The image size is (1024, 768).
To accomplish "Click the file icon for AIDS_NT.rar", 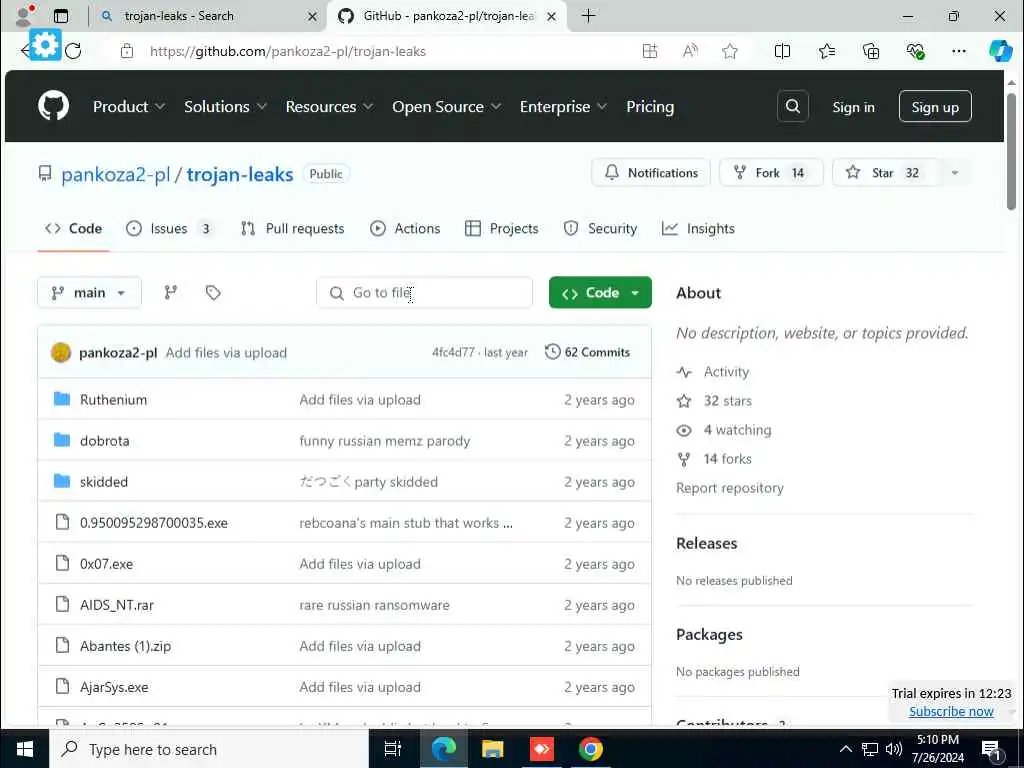I will pos(62,604).
